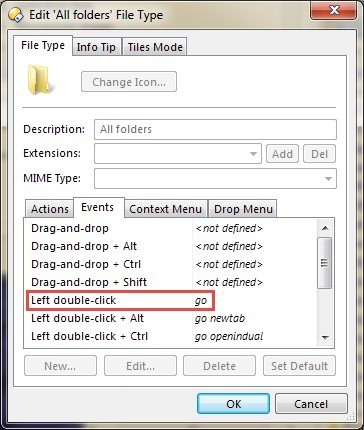
Task: Open the Info Tip tab
Action: pos(96,47)
